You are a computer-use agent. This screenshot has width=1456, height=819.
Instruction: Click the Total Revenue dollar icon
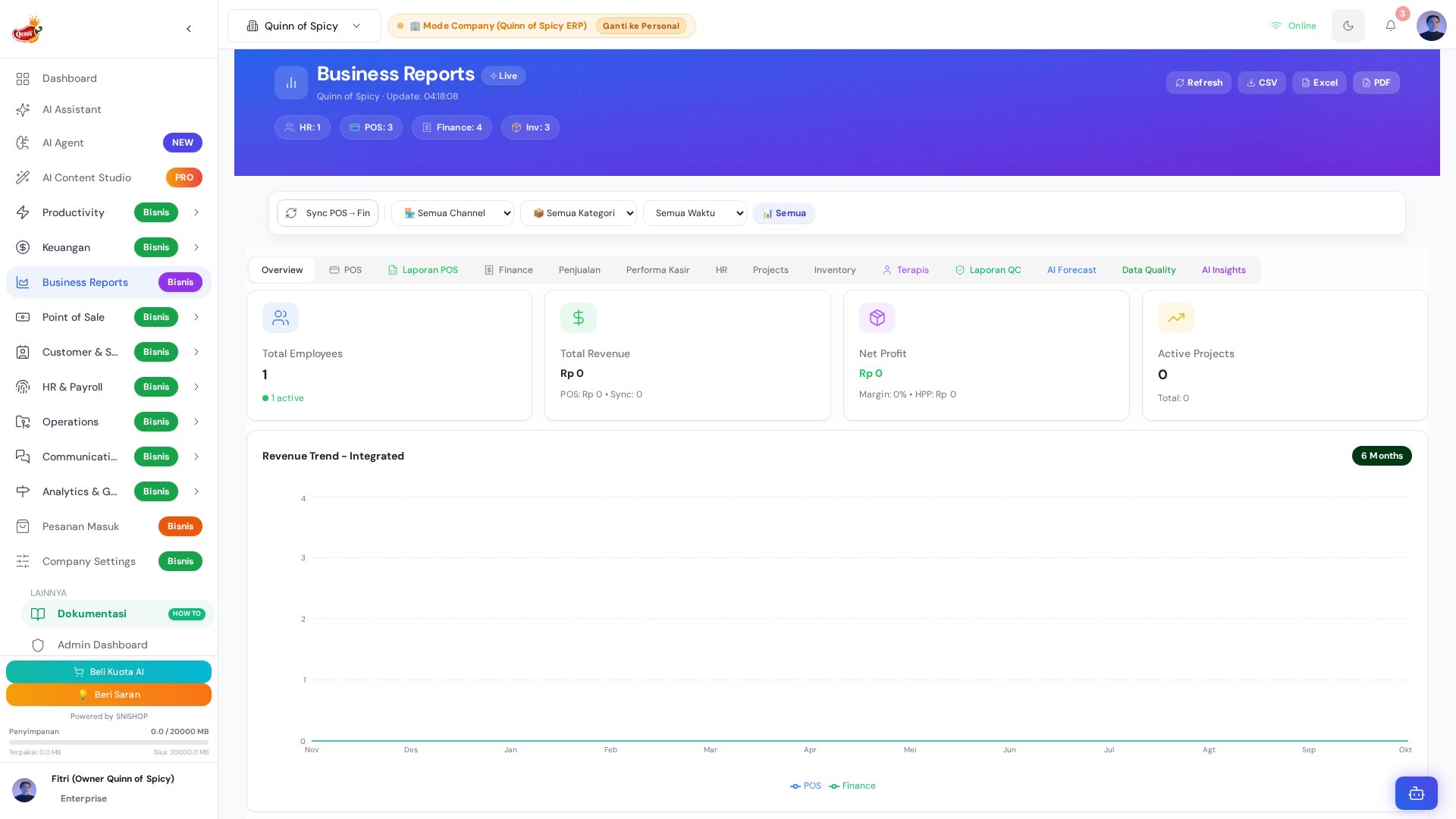coord(579,318)
